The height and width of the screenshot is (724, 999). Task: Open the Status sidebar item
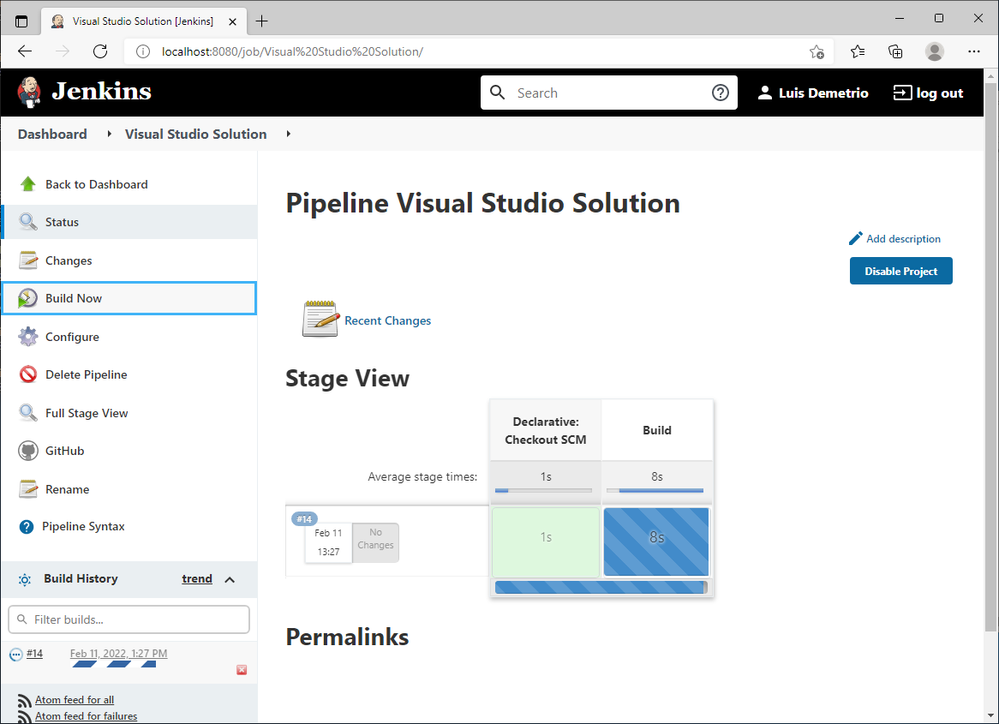click(x=130, y=222)
